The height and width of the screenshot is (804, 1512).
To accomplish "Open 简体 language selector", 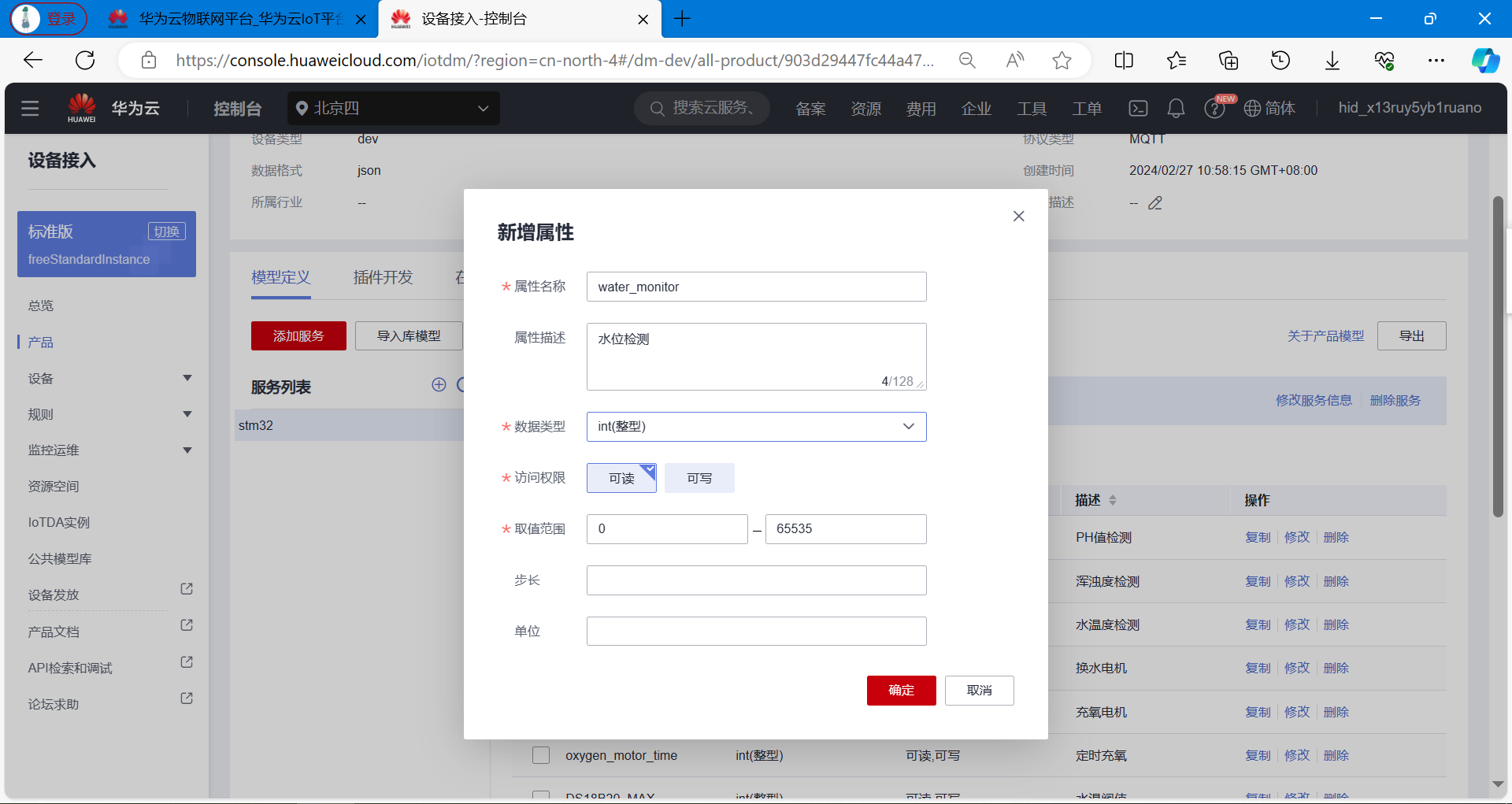I will point(1269,108).
